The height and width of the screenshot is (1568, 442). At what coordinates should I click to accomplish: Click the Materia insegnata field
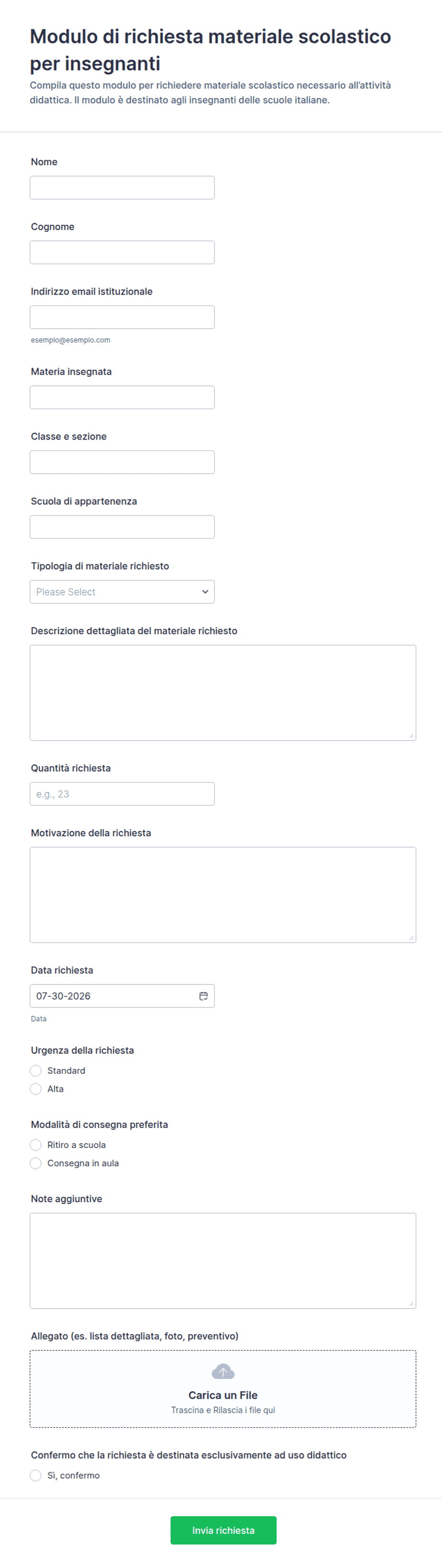pos(122,398)
